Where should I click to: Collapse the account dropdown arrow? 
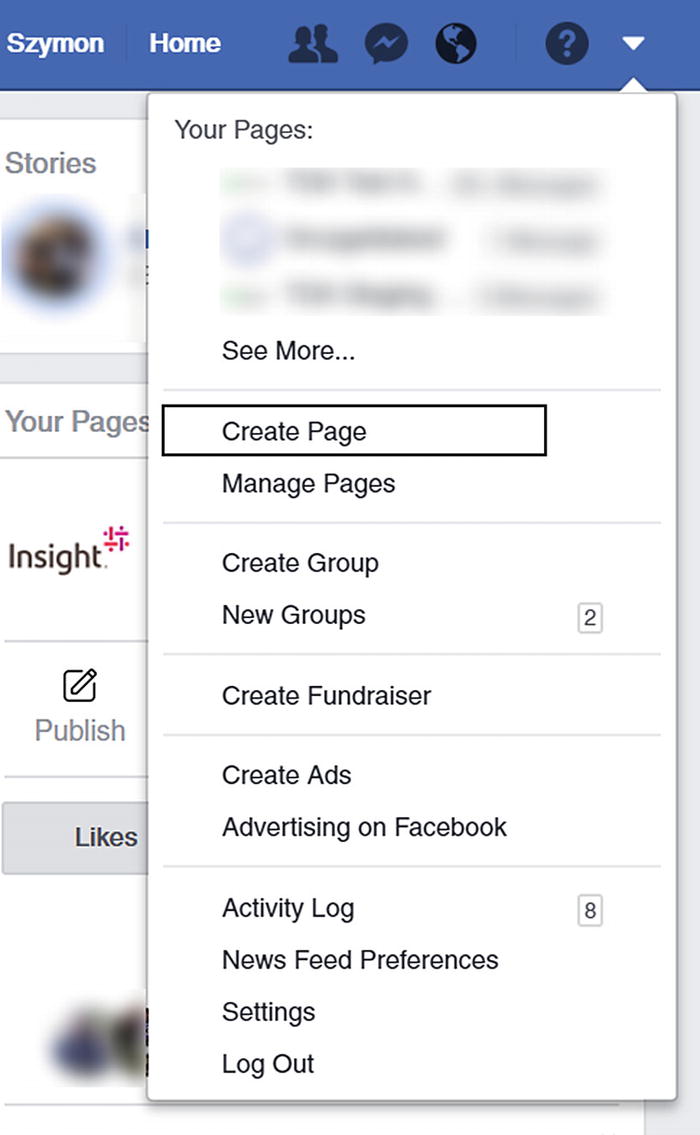633,44
